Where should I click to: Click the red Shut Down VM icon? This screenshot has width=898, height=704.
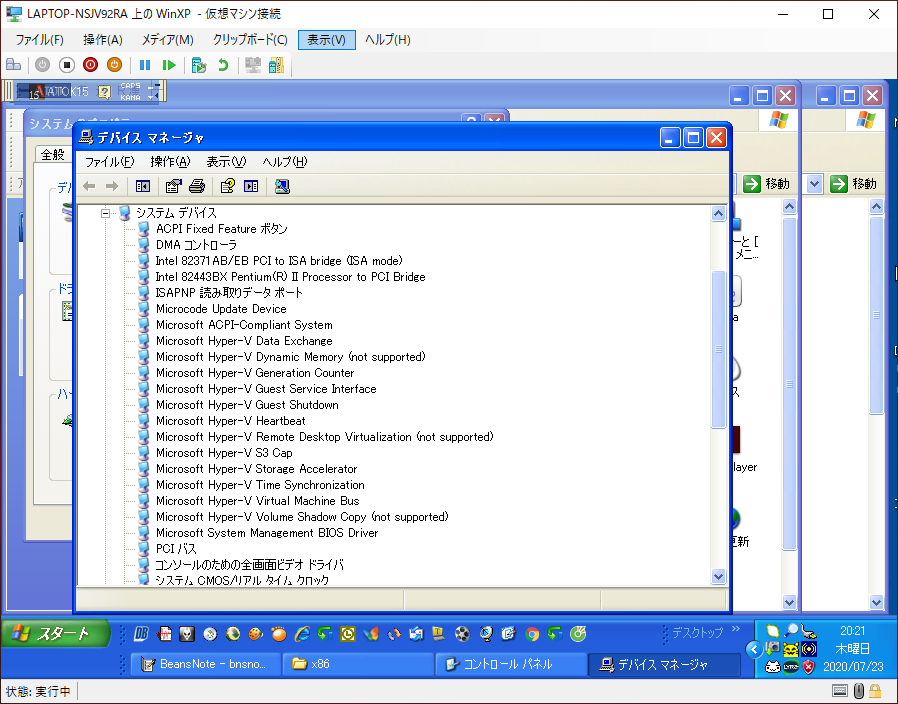90,65
